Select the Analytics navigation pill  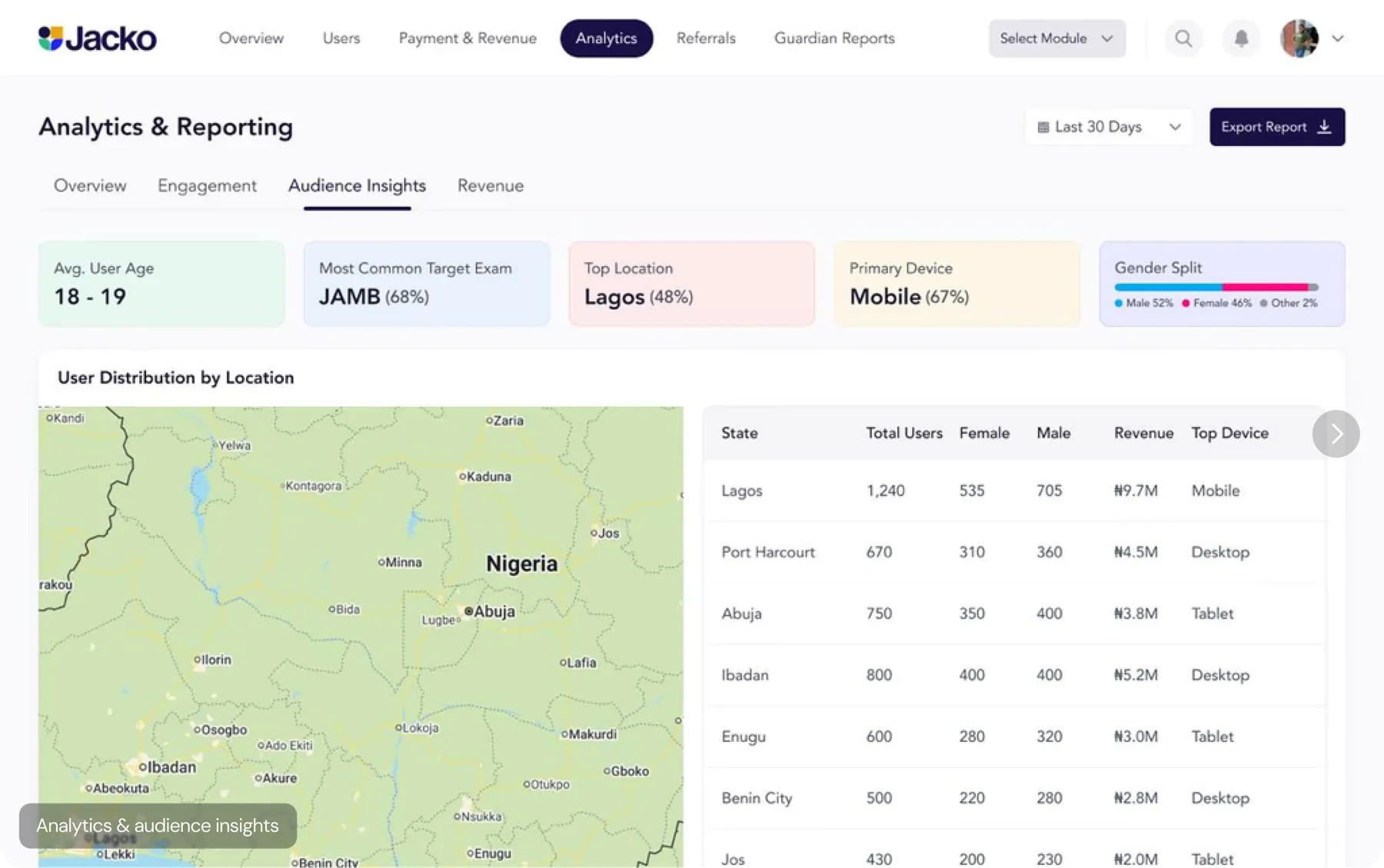(x=607, y=38)
